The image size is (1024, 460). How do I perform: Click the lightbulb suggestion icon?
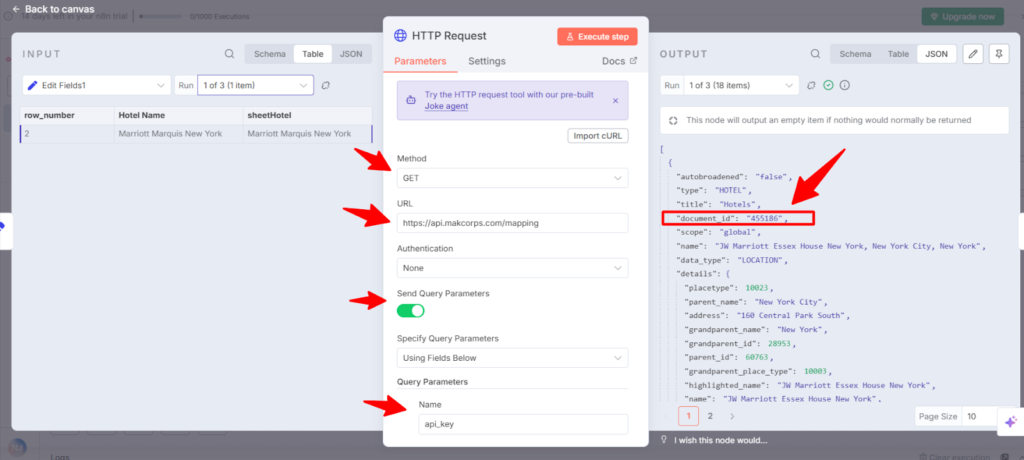[664, 440]
